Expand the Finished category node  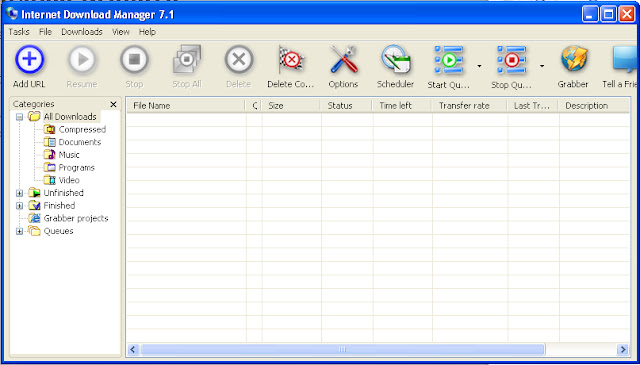coord(19,206)
